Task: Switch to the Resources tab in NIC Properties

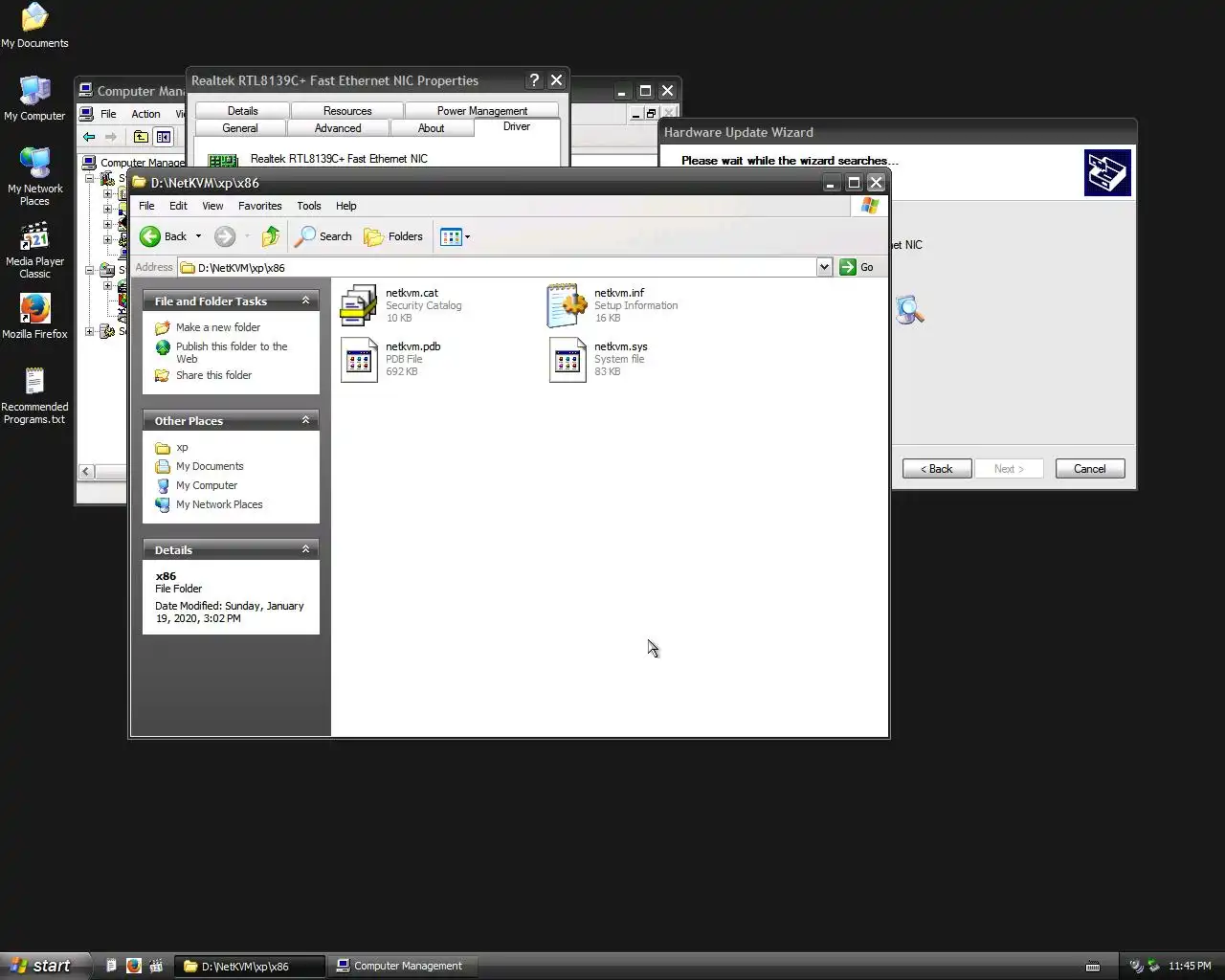Action: pos(346,111)
